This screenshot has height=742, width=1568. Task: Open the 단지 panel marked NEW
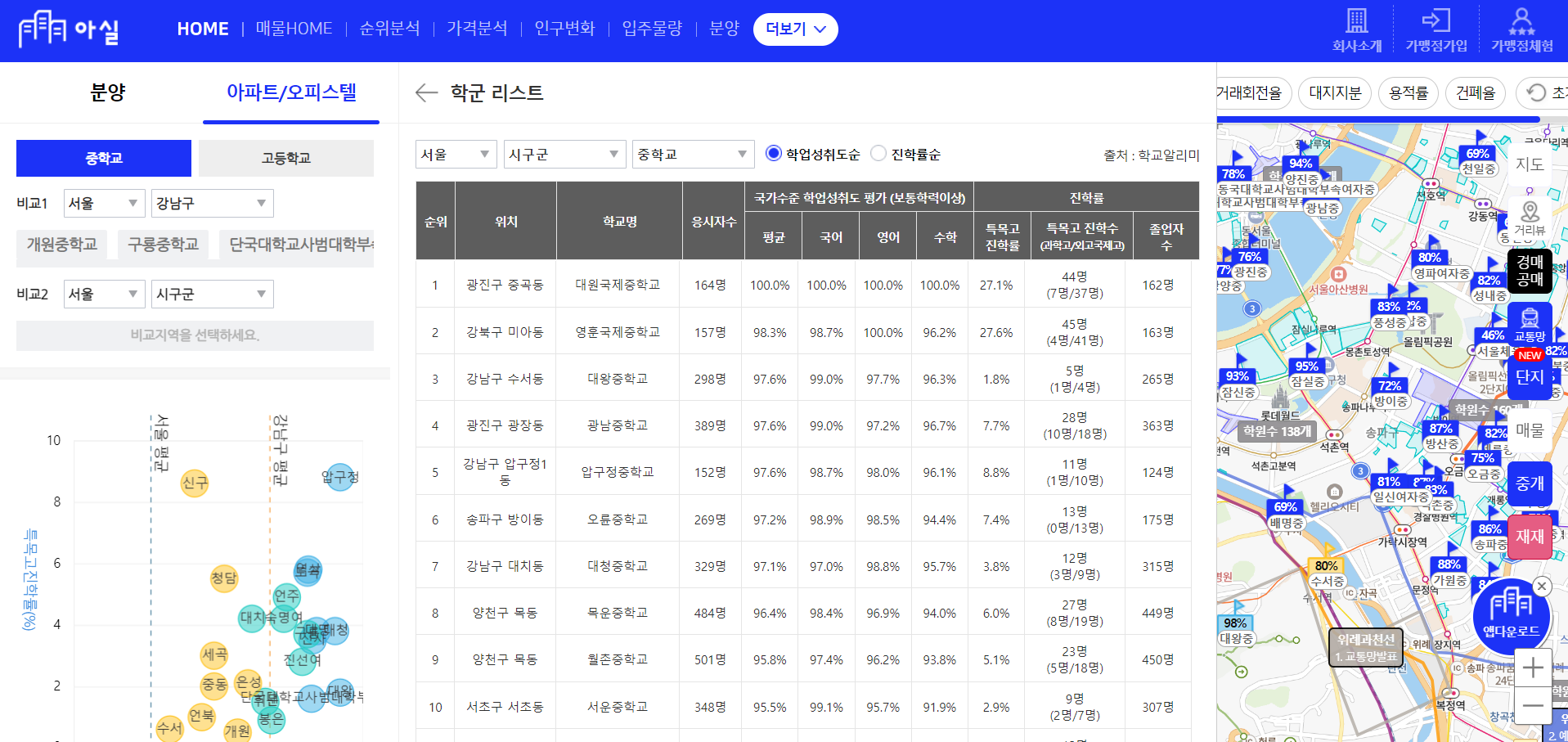1530,376
